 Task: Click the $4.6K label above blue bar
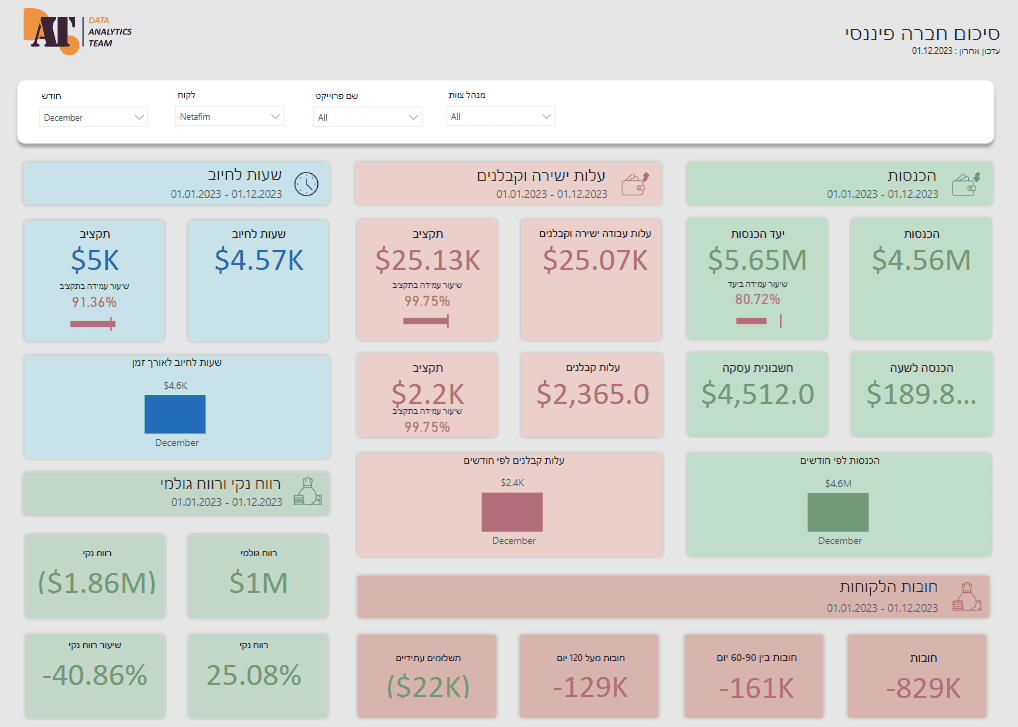pyautogui.click(x=175, y=386)
